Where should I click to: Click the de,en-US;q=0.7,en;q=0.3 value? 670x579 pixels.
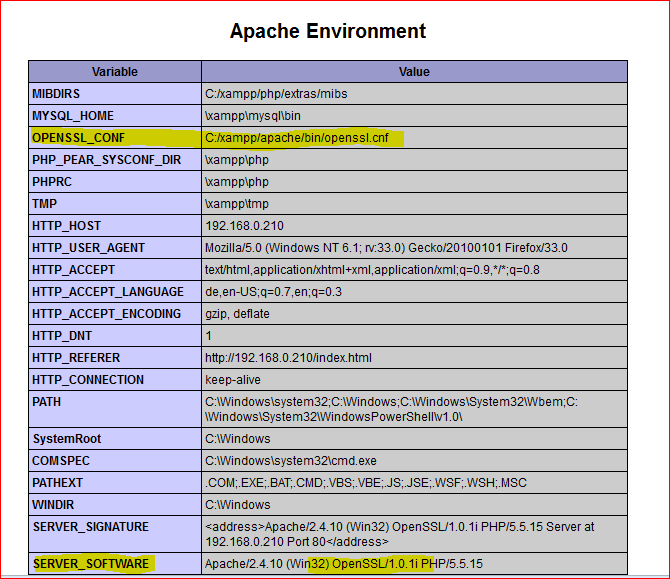tap(273, 292)
